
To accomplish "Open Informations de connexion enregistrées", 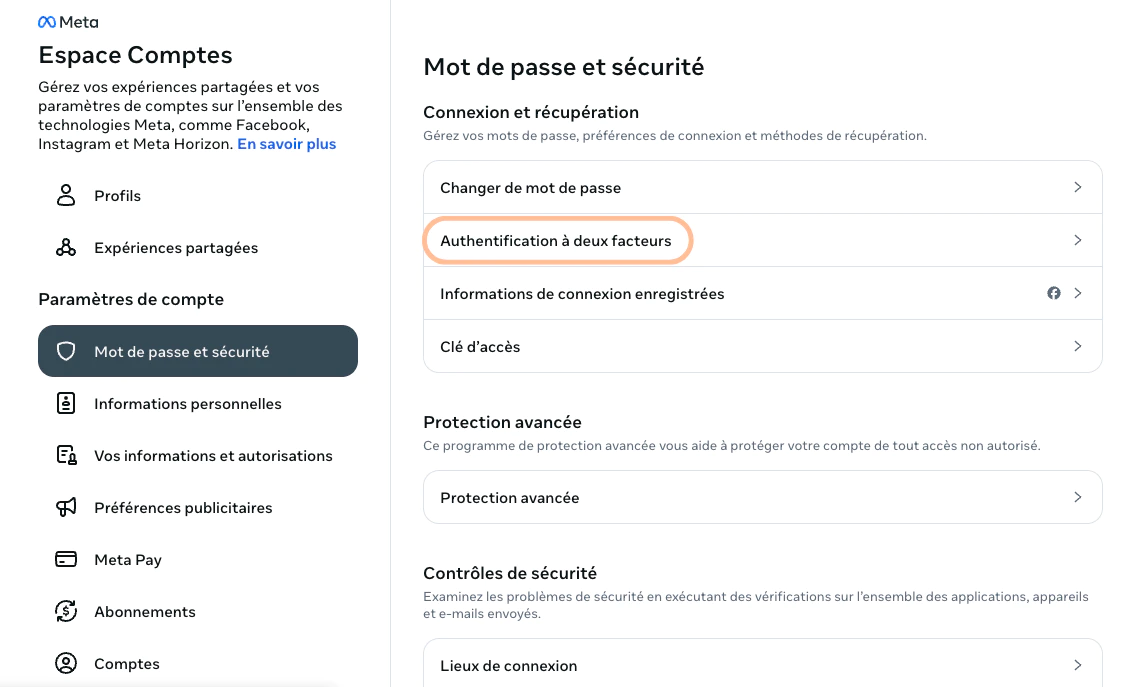I will tap(582, 294).
